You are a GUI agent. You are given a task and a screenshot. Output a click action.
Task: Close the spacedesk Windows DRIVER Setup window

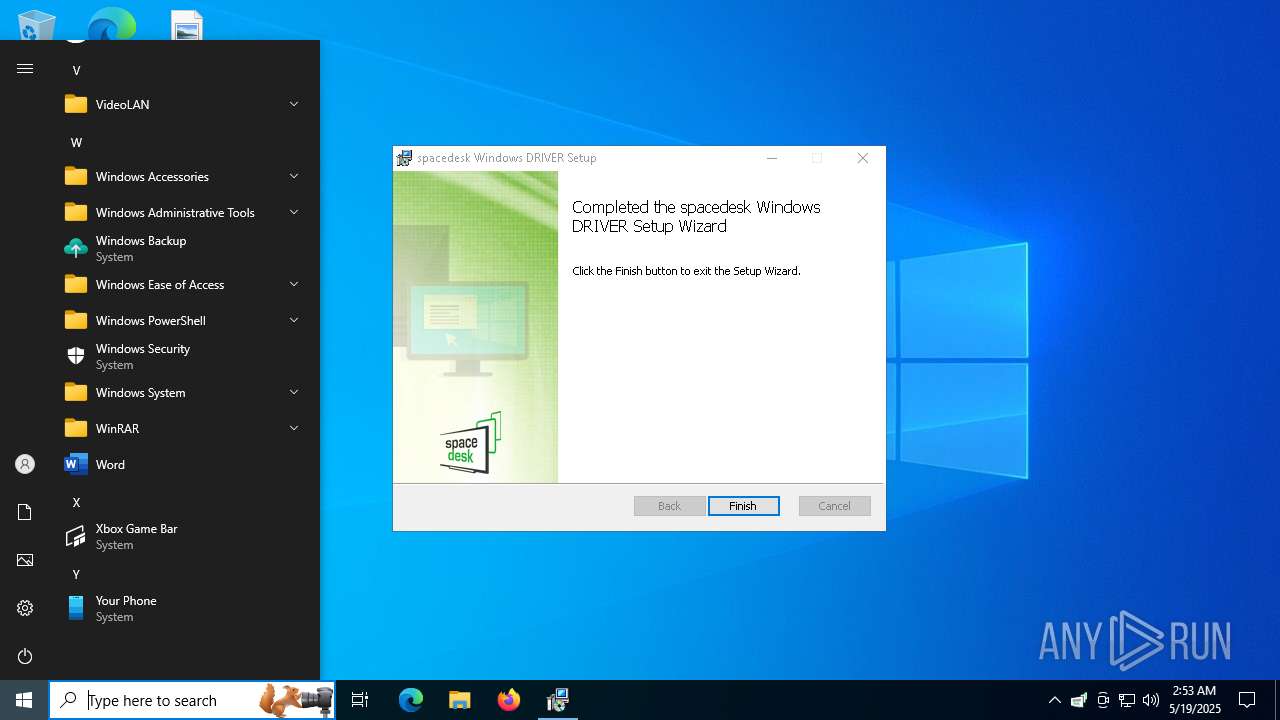(x=862, y=158)
